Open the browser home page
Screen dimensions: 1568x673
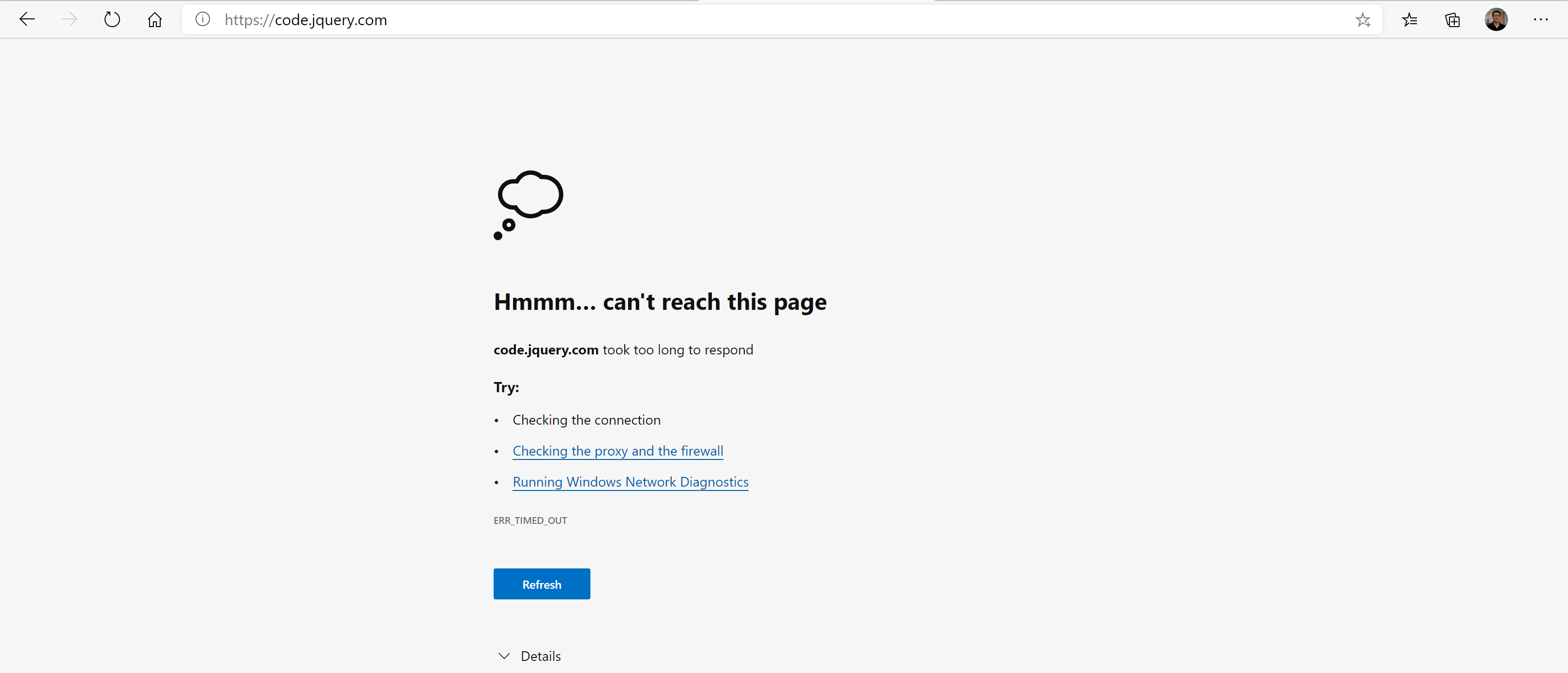click(154, 19)
